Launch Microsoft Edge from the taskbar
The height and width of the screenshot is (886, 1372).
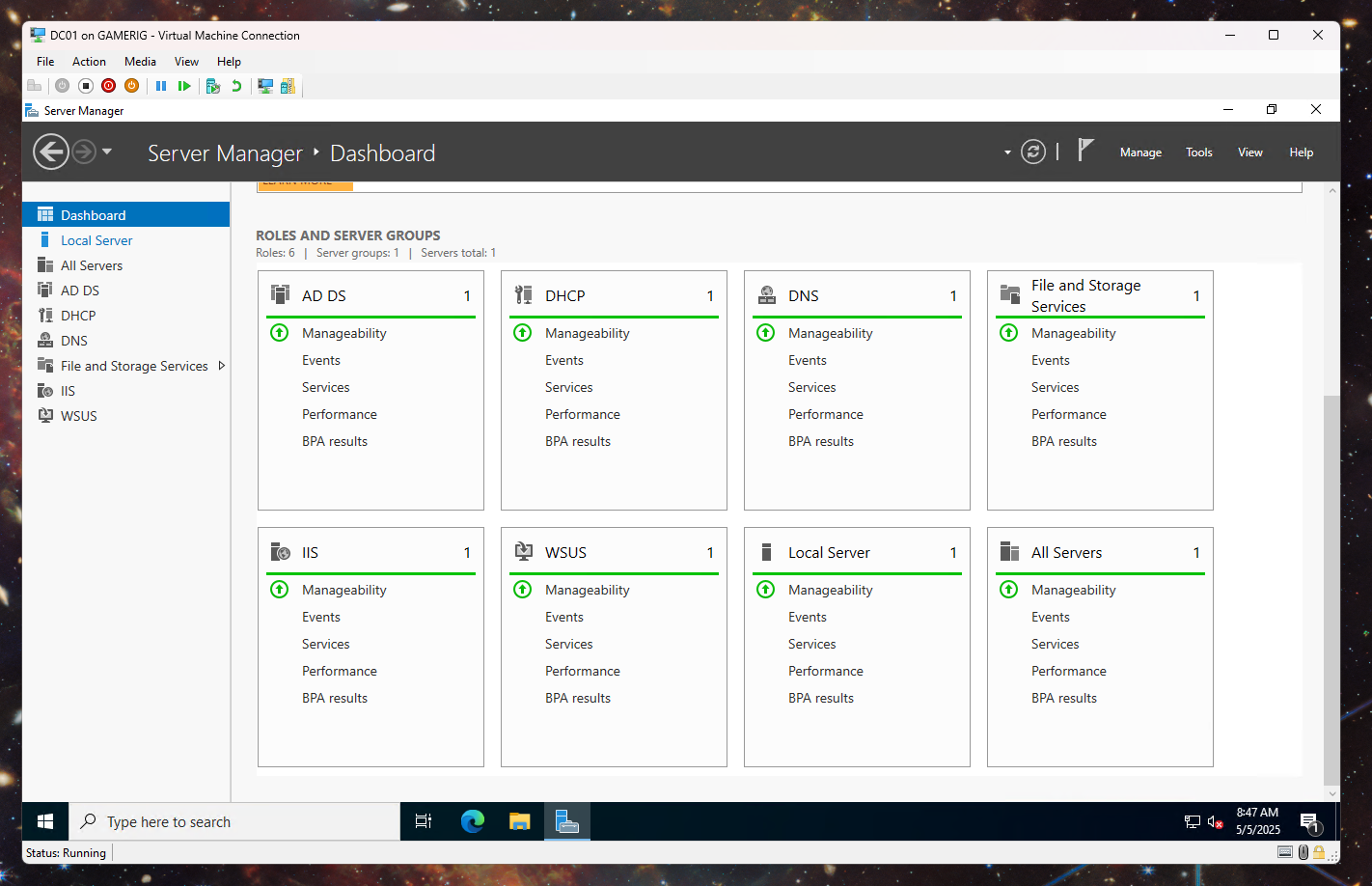click(472, 821)
